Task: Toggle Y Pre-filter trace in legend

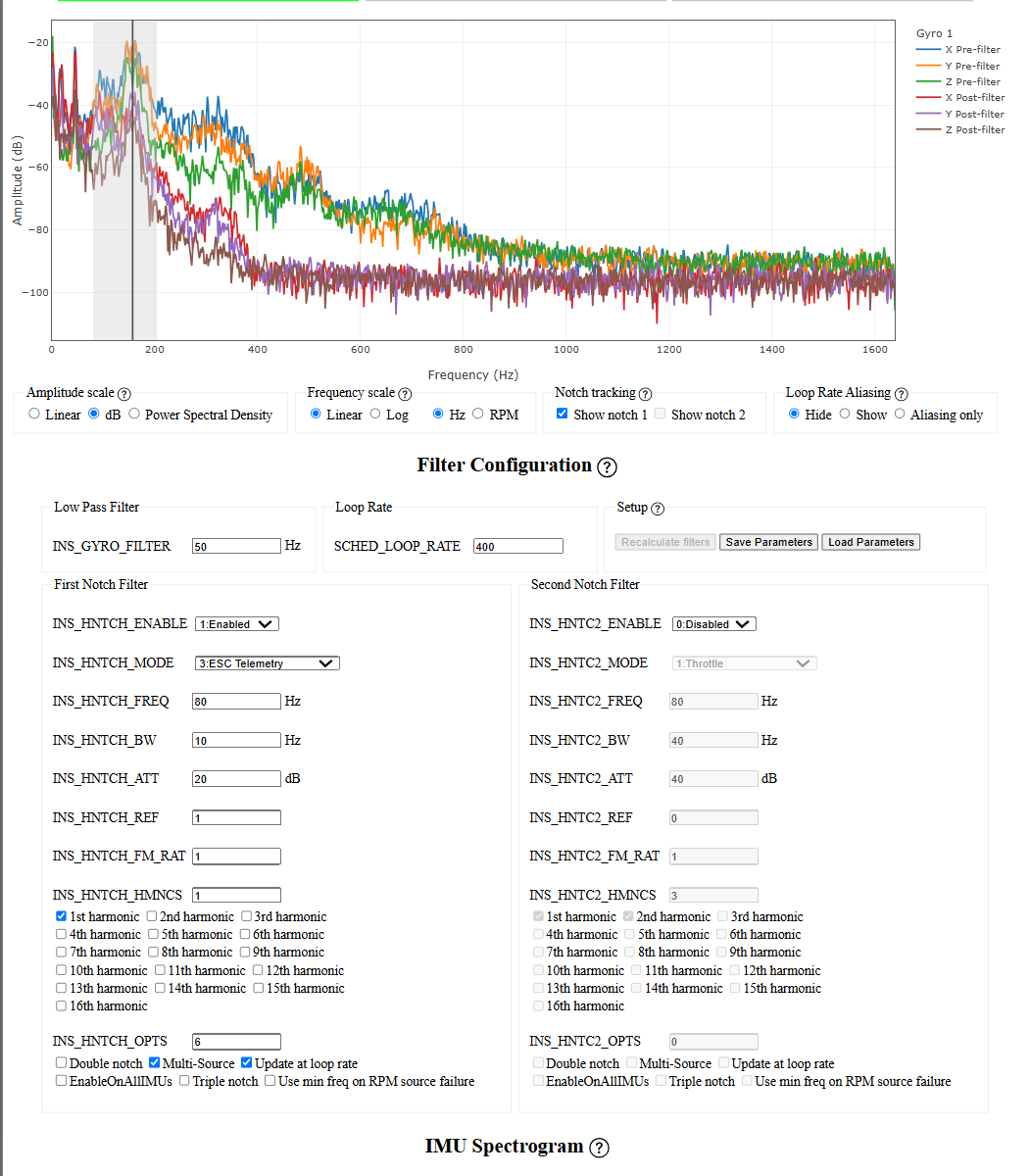Action: tap(958, 66)
